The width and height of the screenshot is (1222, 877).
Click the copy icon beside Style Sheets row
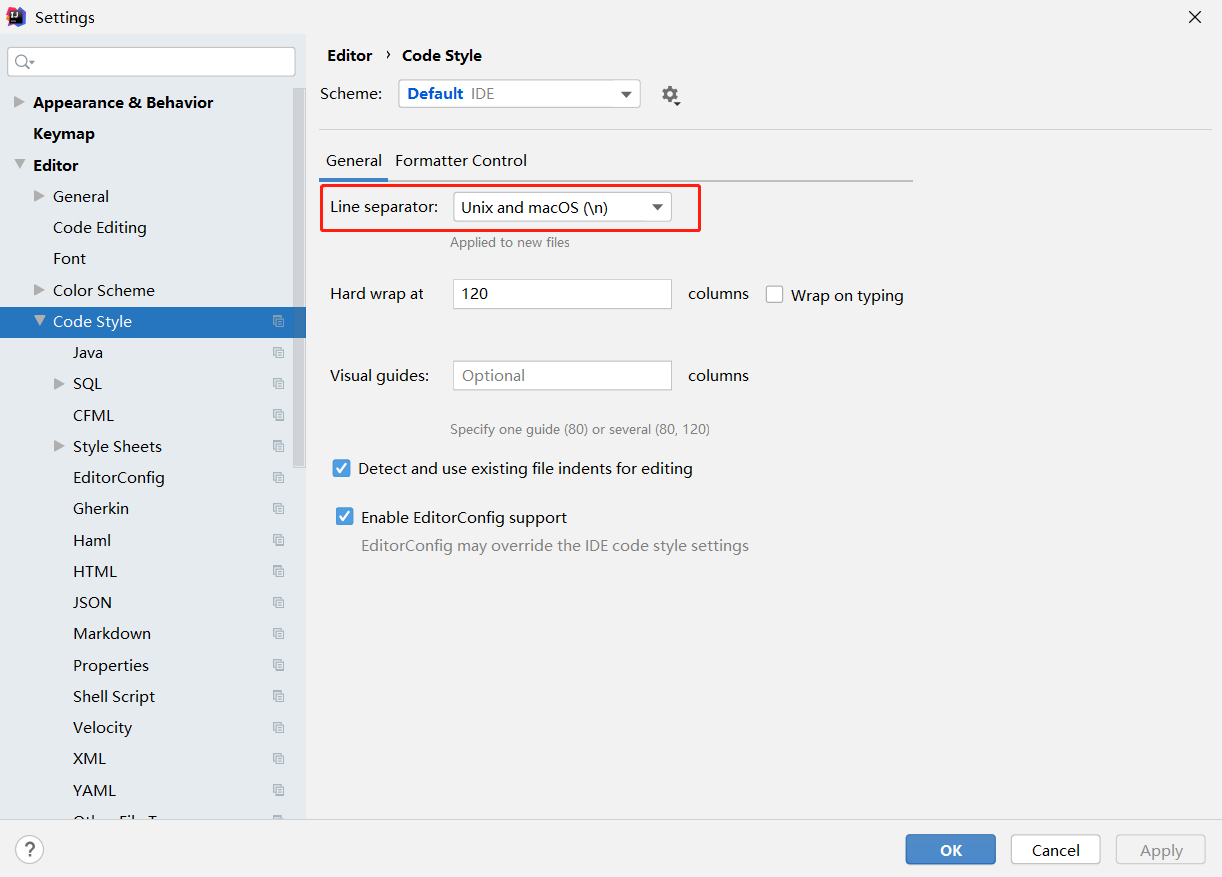click(x=279, y=446)
